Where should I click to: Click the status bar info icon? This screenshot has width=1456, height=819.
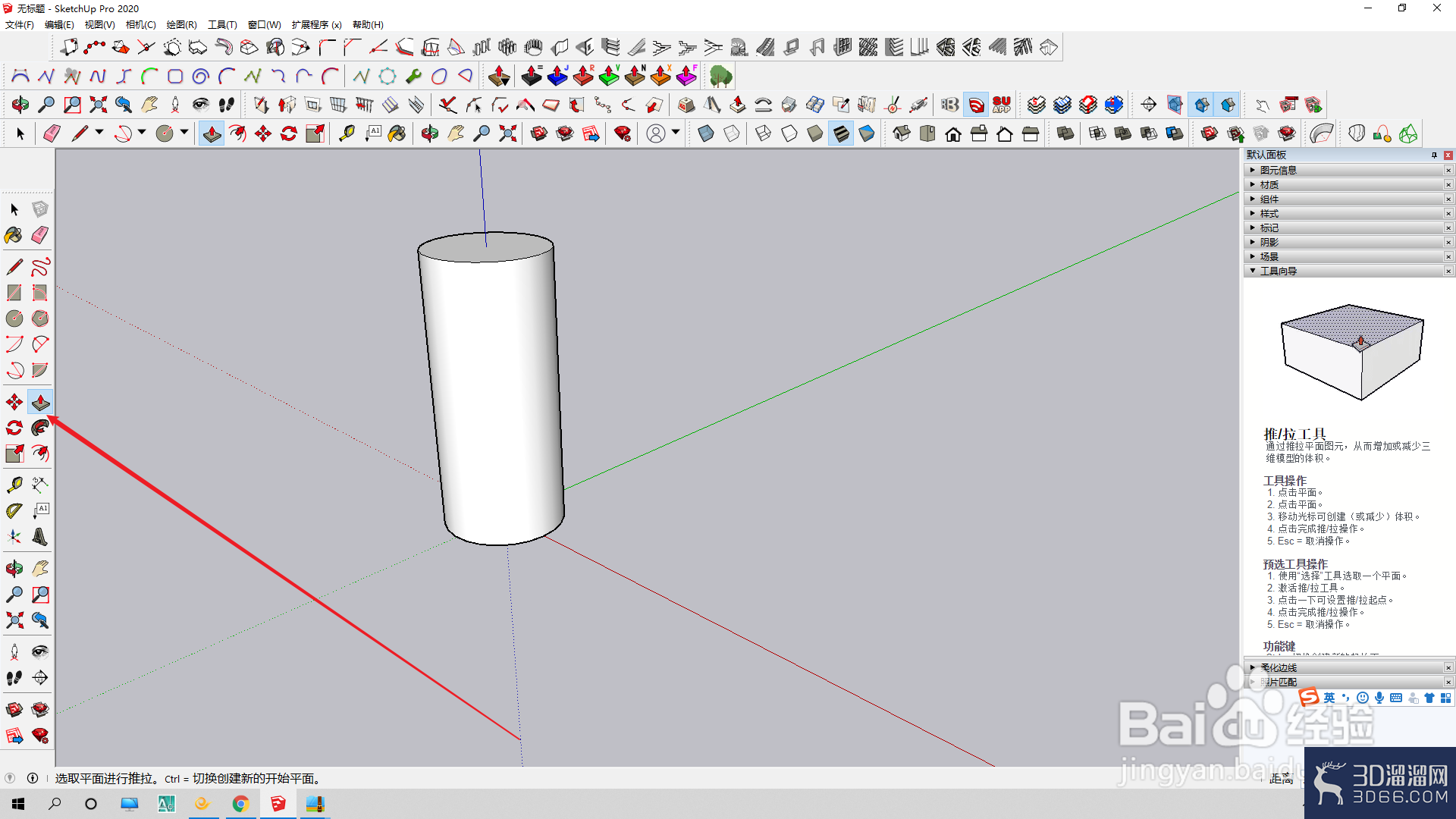[33, 778]
